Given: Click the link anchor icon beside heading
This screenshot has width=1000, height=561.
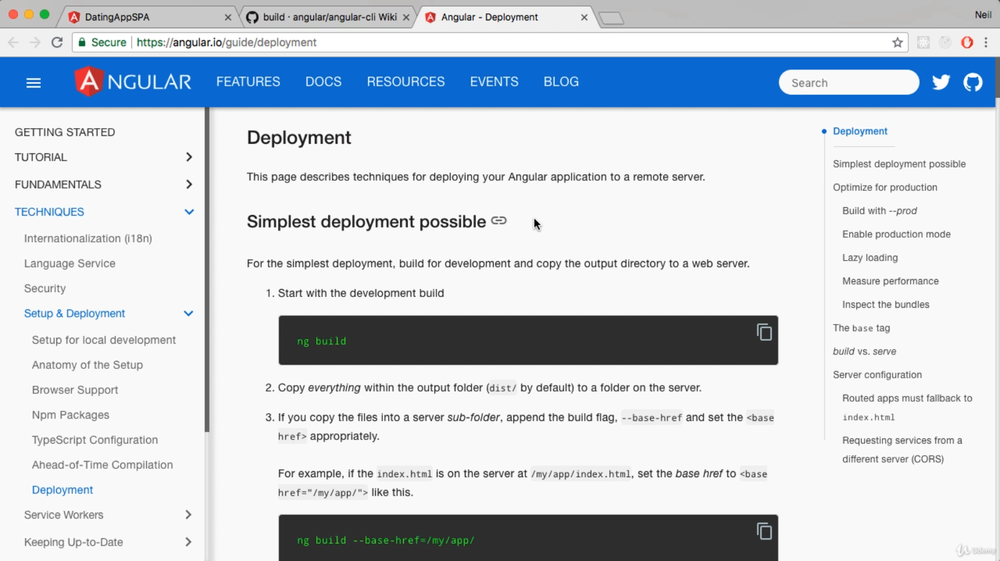Looking at the screenshot, I should [499, 221].
